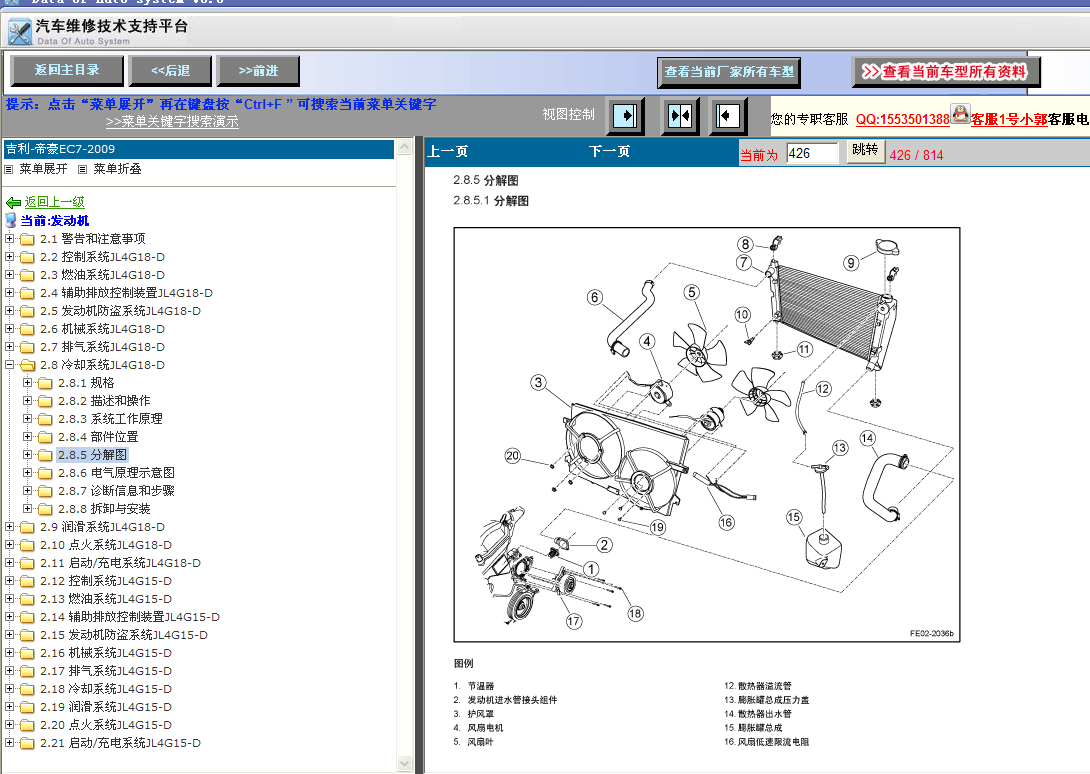Image resolution: width=1090 pixels, height=774 pixels.
Task: Select 2.16 机械系统JL4G15-D item
Action: click(x=106, y=653)
